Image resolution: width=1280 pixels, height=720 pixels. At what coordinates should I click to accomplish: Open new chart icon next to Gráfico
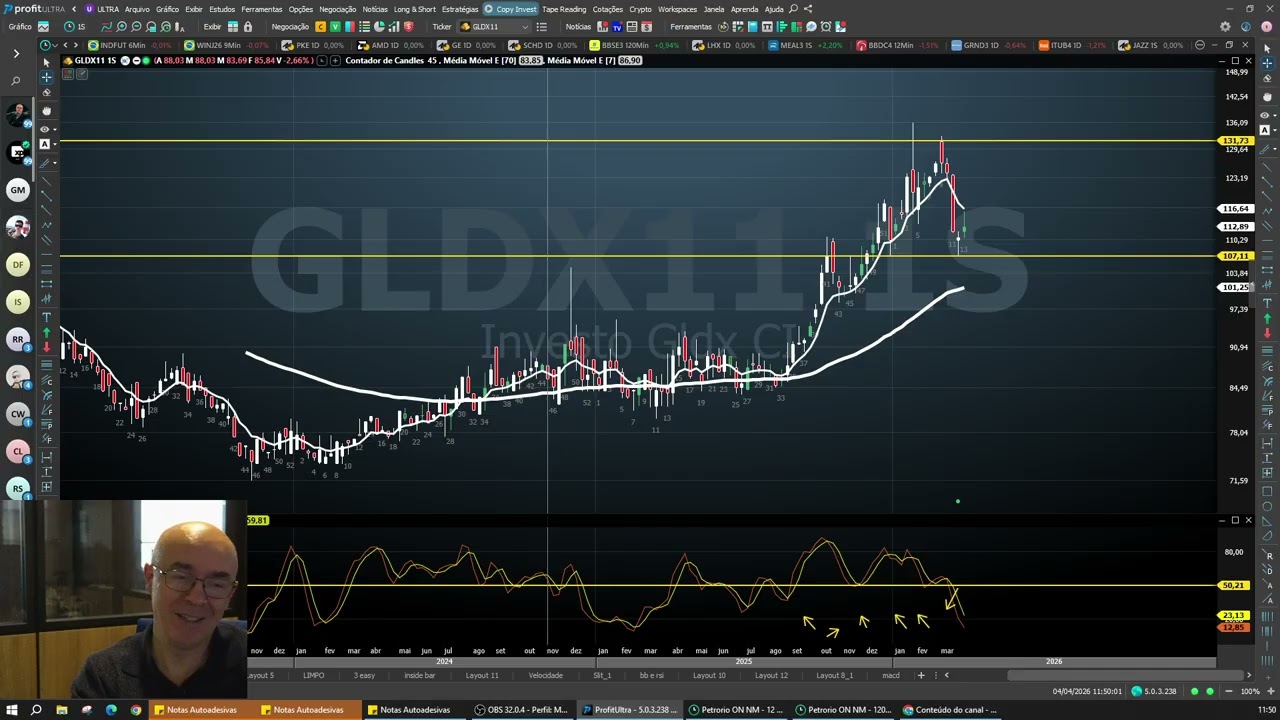coord(41,26)
